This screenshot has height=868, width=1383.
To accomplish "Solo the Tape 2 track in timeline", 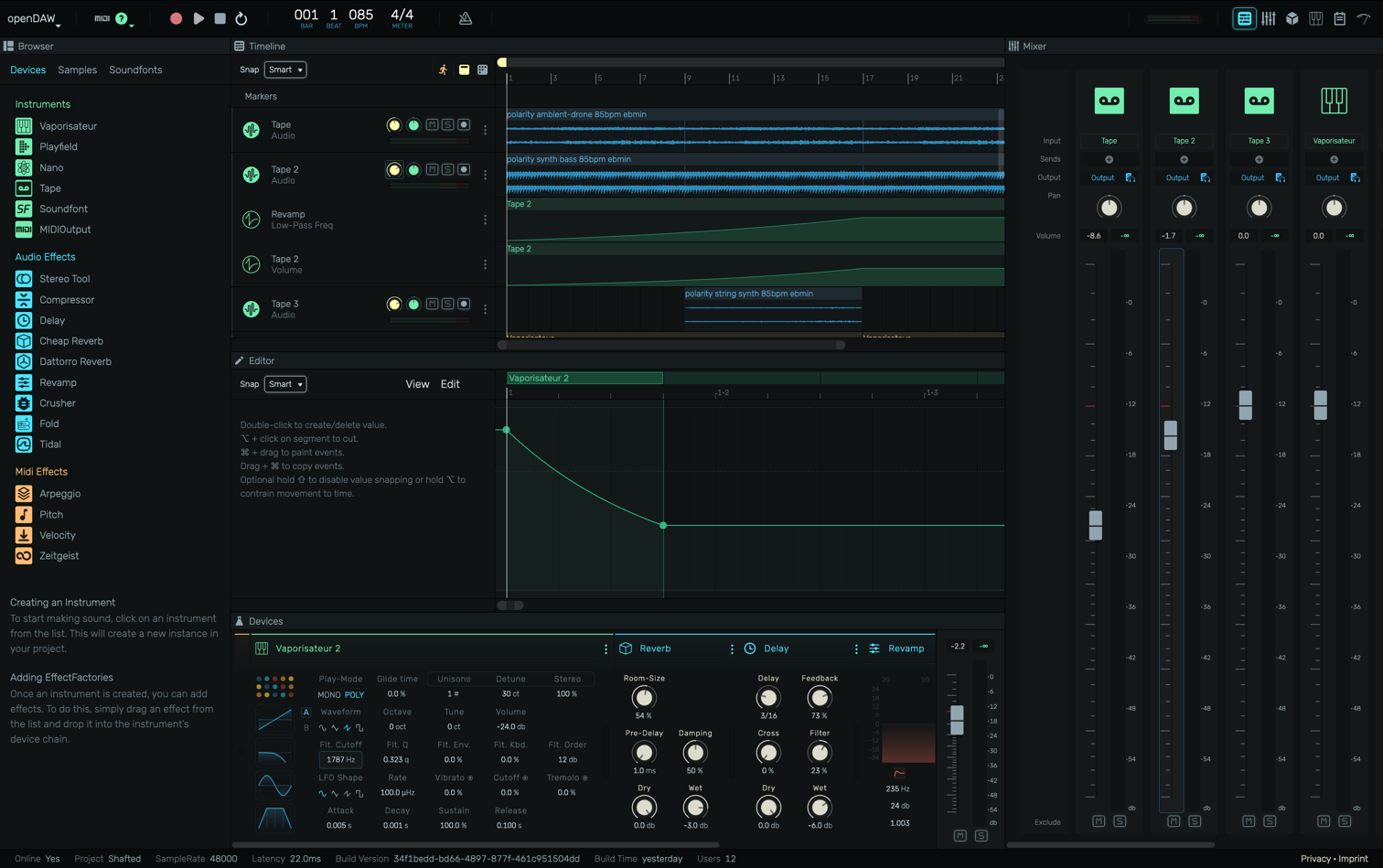I will (447, 169).
